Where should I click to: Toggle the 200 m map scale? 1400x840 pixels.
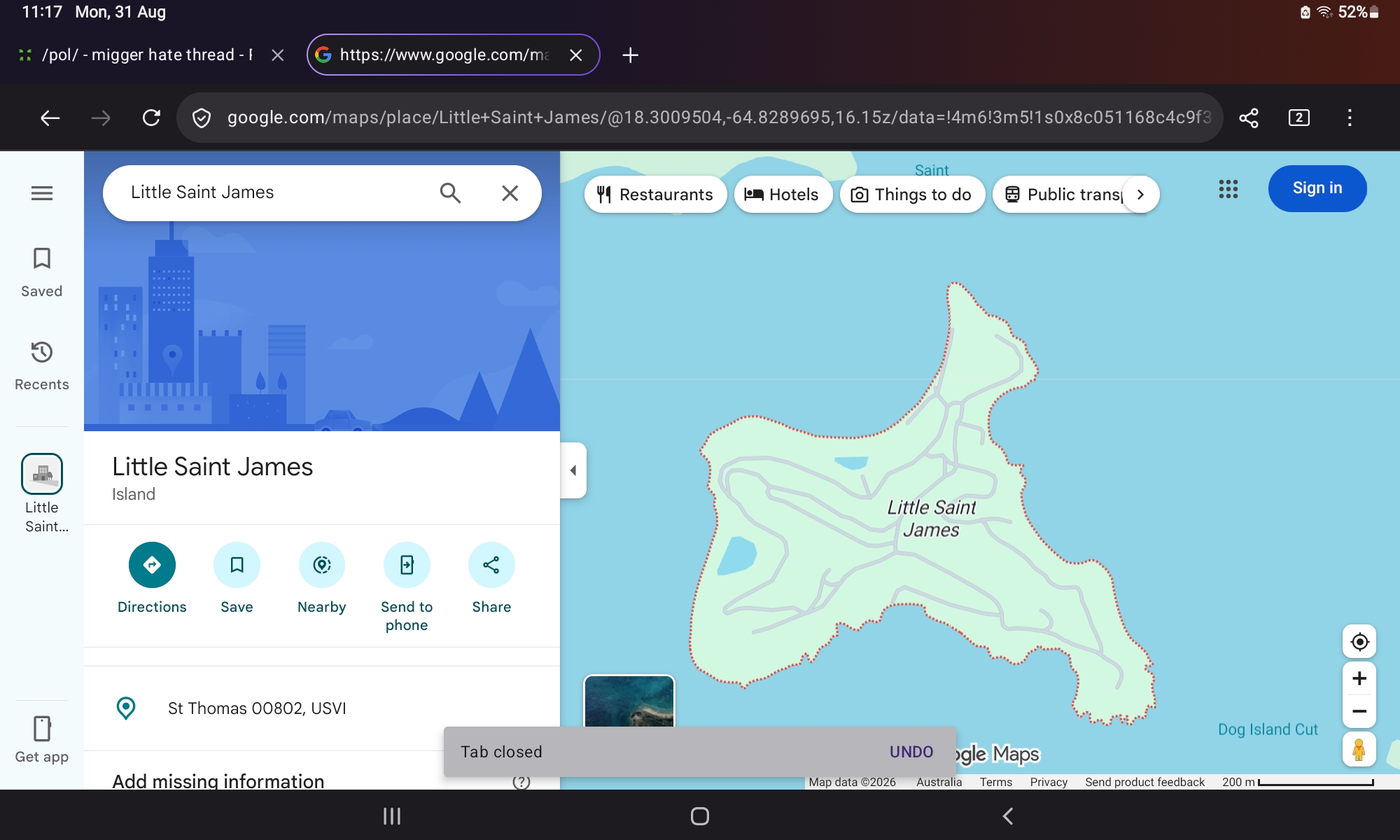[1298, 782]
